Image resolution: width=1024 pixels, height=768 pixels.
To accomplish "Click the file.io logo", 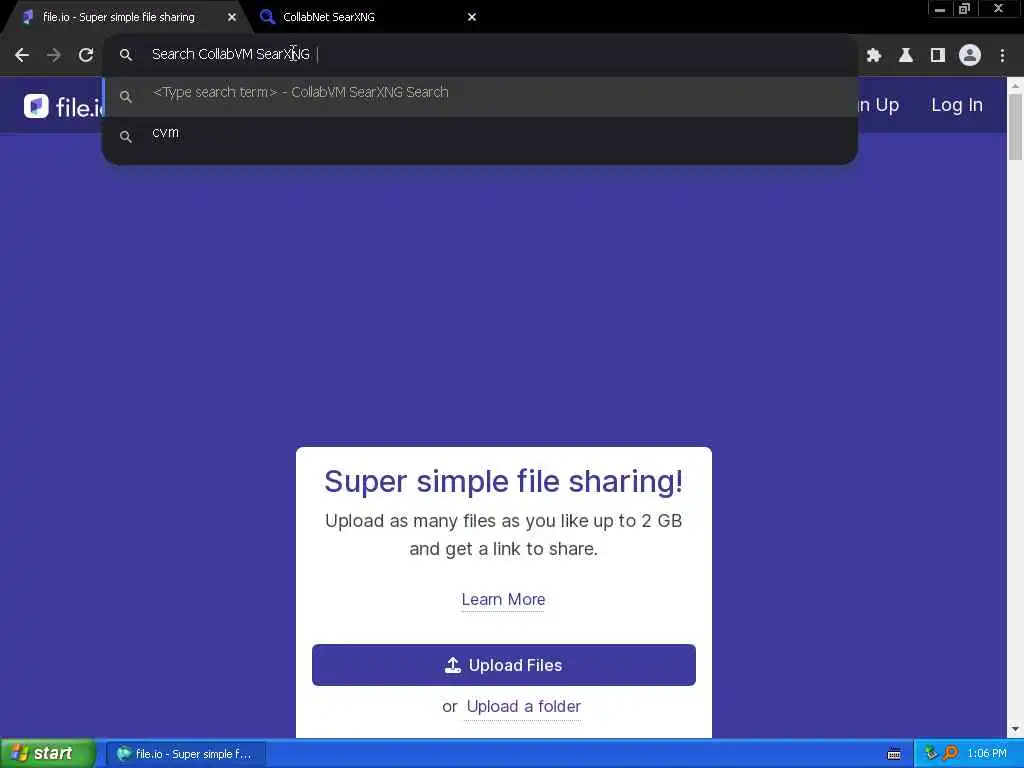I will tap(63, 106).
